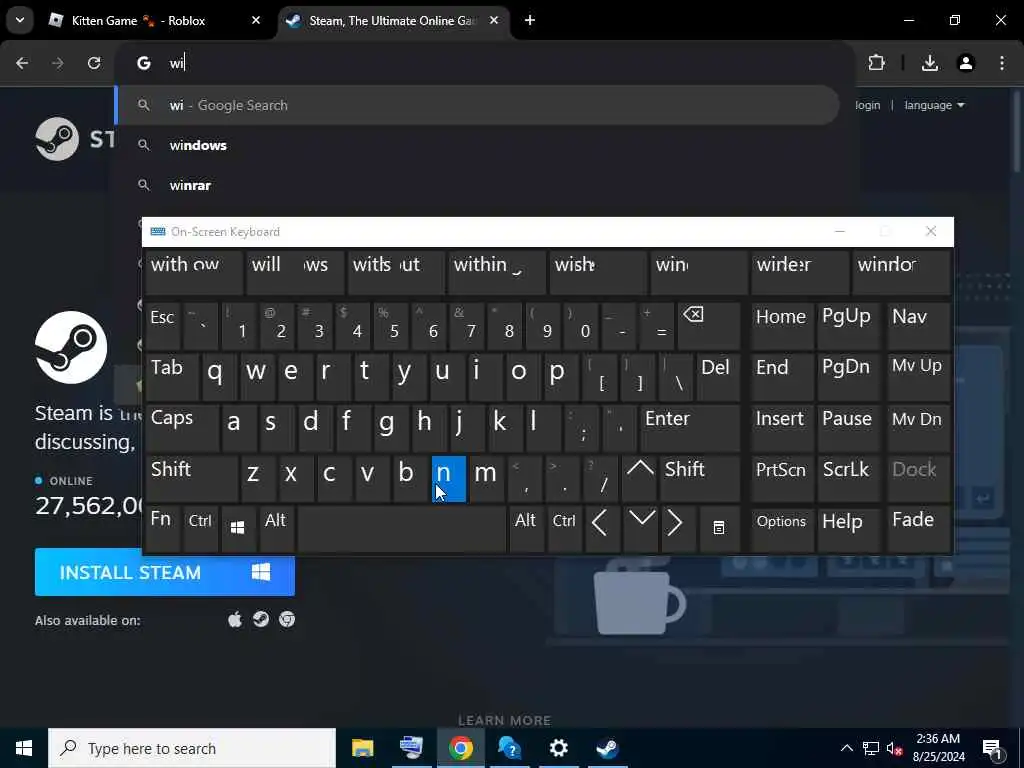Open Chrome's downloads icon
The image size is (1024, 768).
(930, 63)
